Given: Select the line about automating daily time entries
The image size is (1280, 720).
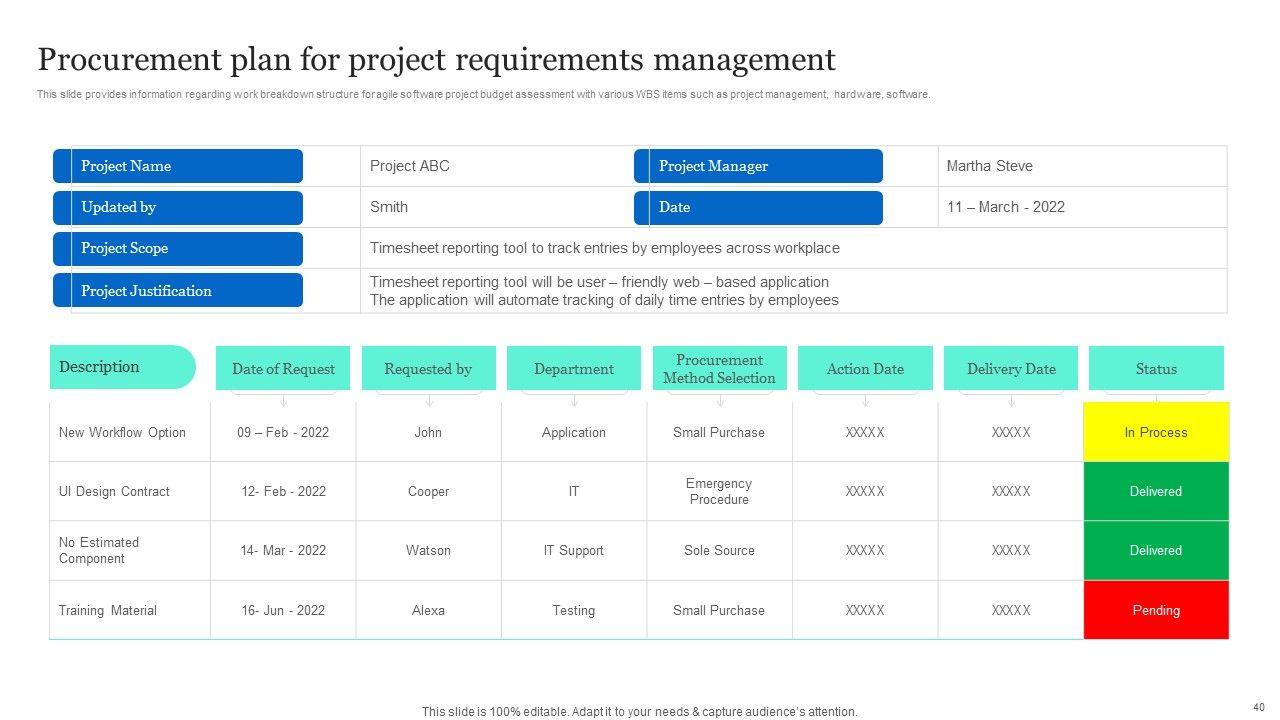Looking at the screenshot, I should (604, 300).
